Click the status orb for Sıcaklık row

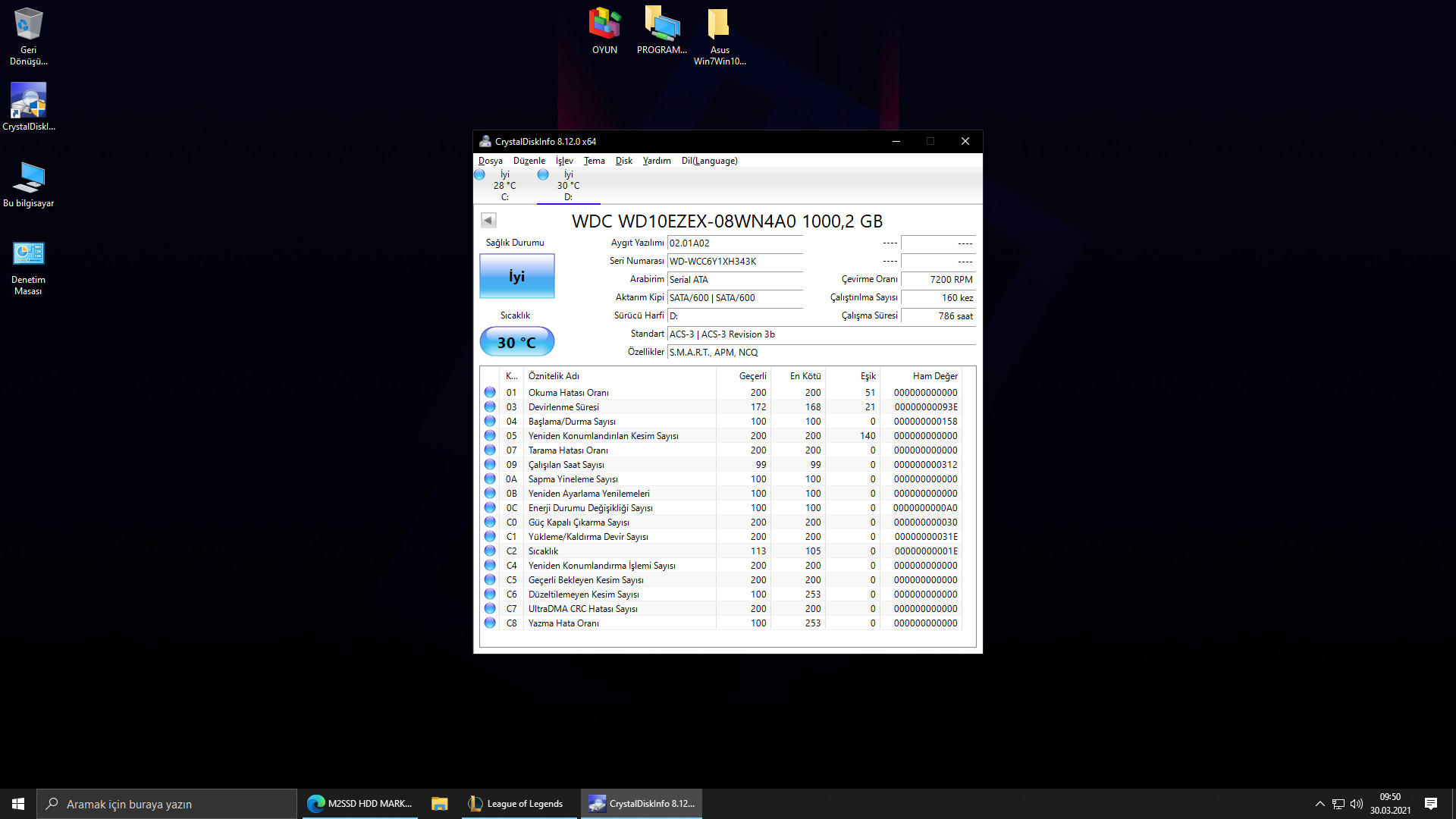490,551
